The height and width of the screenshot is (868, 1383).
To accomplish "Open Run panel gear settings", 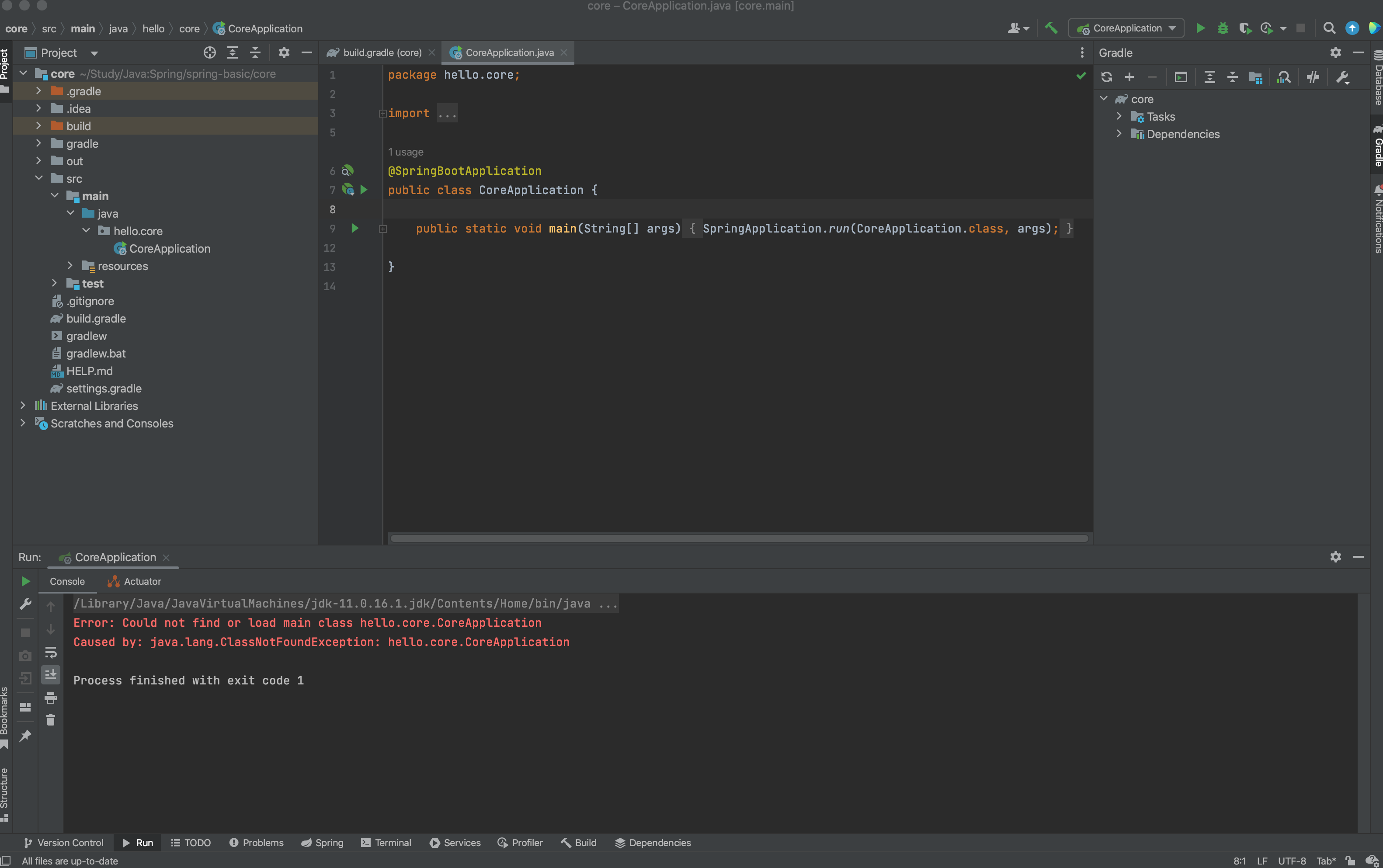I will (x=1335, y=557).
